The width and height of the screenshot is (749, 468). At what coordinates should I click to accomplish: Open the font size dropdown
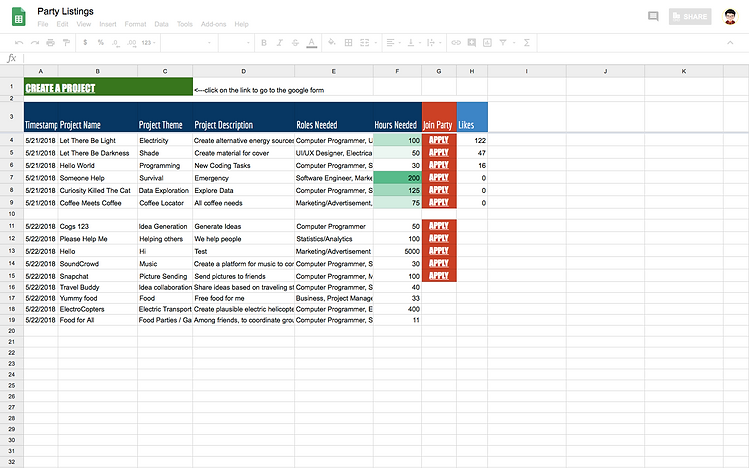click(x=235, y=43)
